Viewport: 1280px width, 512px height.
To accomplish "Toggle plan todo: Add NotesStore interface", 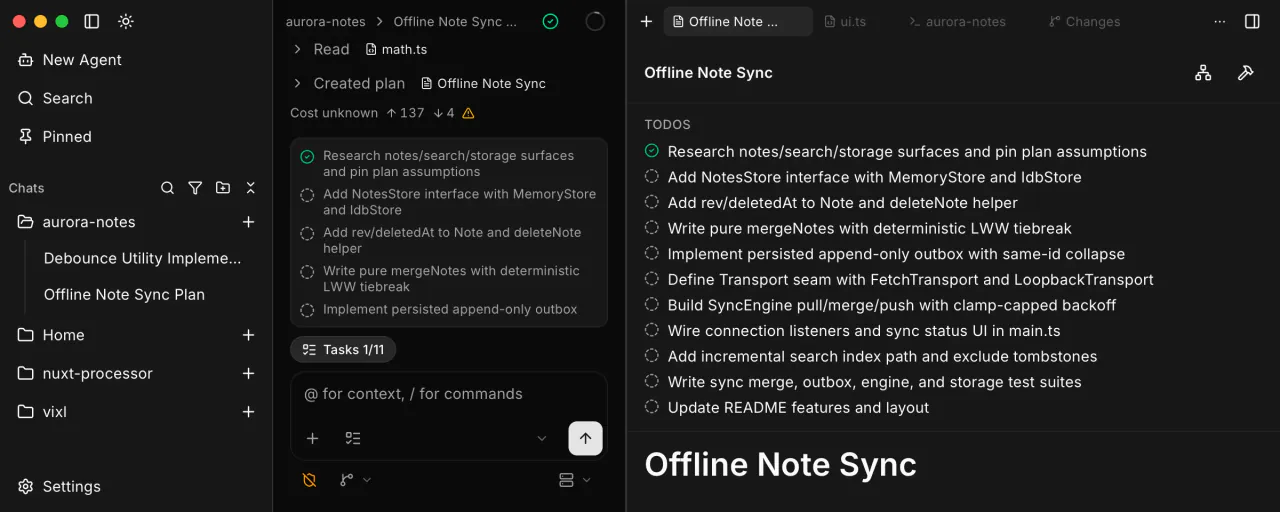I will pyautogui.click(x=652, y=177).
